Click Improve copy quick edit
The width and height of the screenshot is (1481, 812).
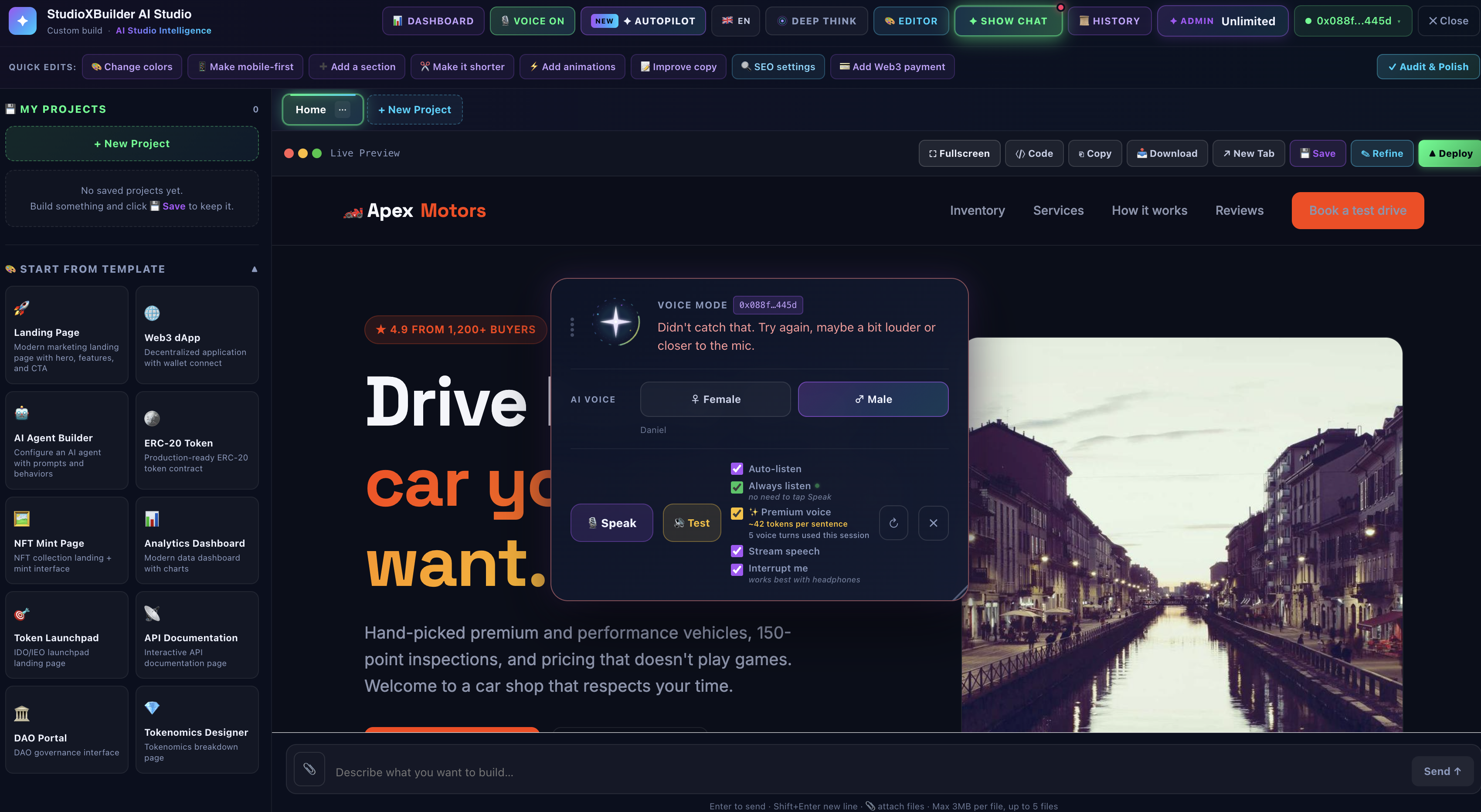(679, 67)
